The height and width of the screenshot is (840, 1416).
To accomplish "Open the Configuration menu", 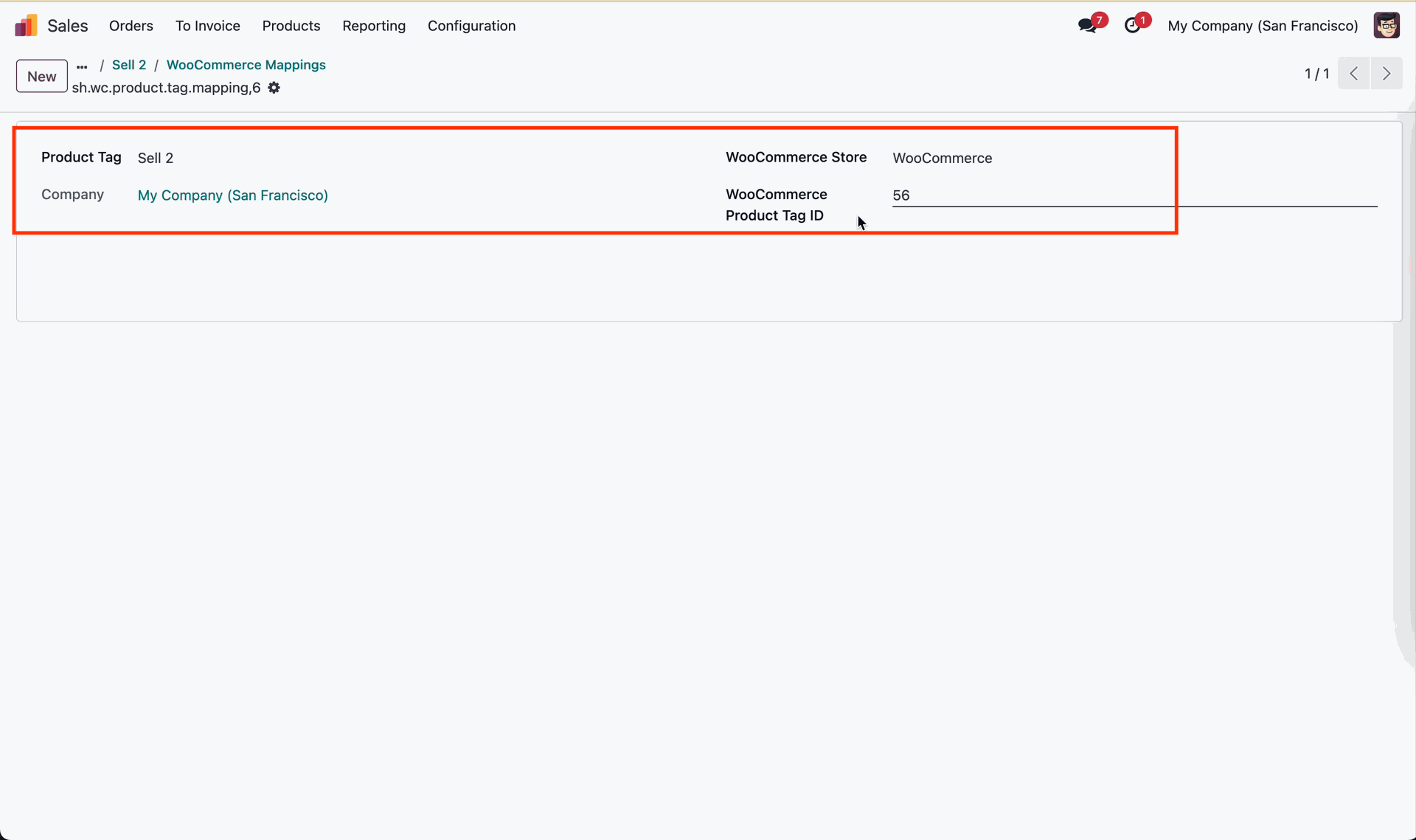I will pos(472,26).
